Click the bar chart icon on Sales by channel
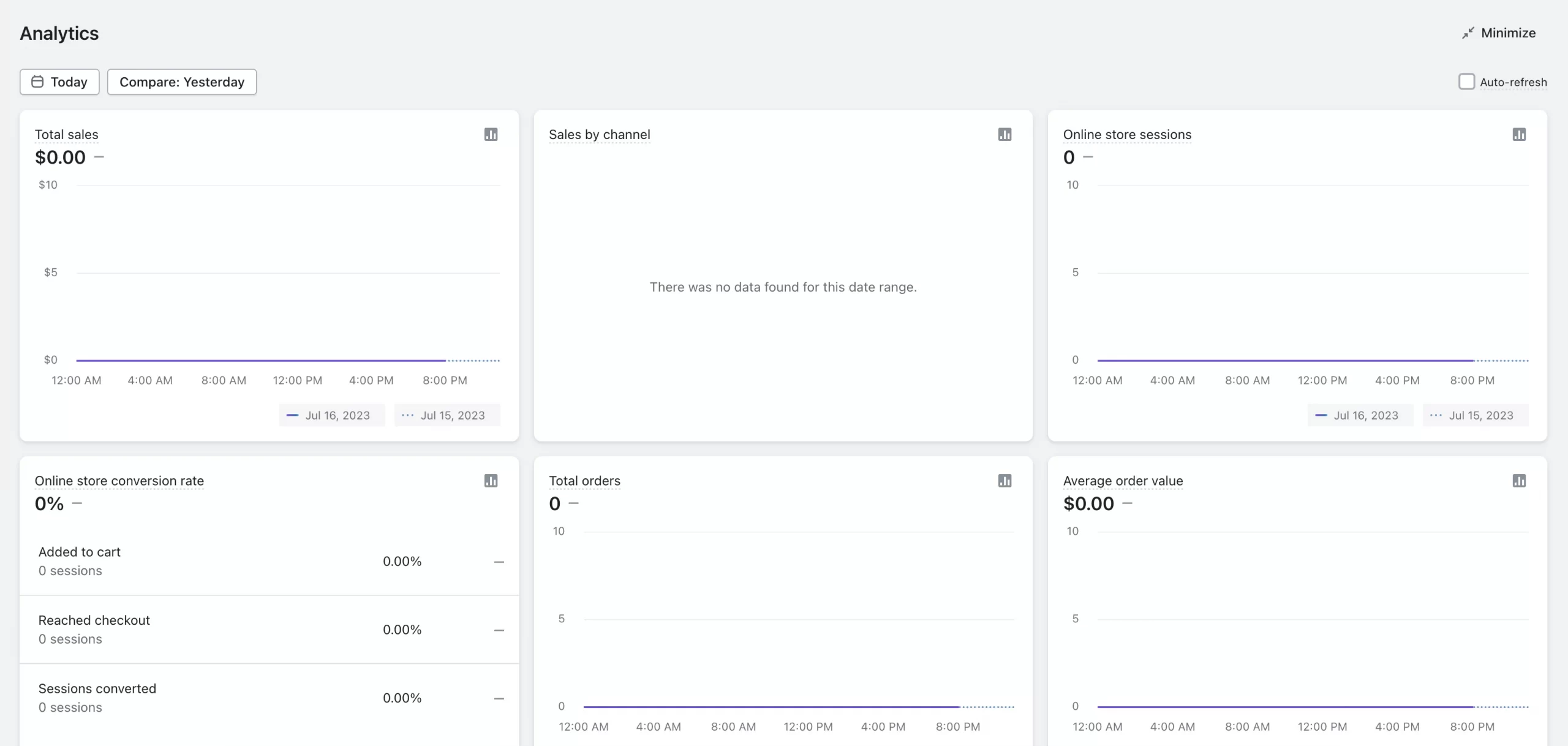The width and height of the screenshot is (1568, 746). tap(1004, 134)
